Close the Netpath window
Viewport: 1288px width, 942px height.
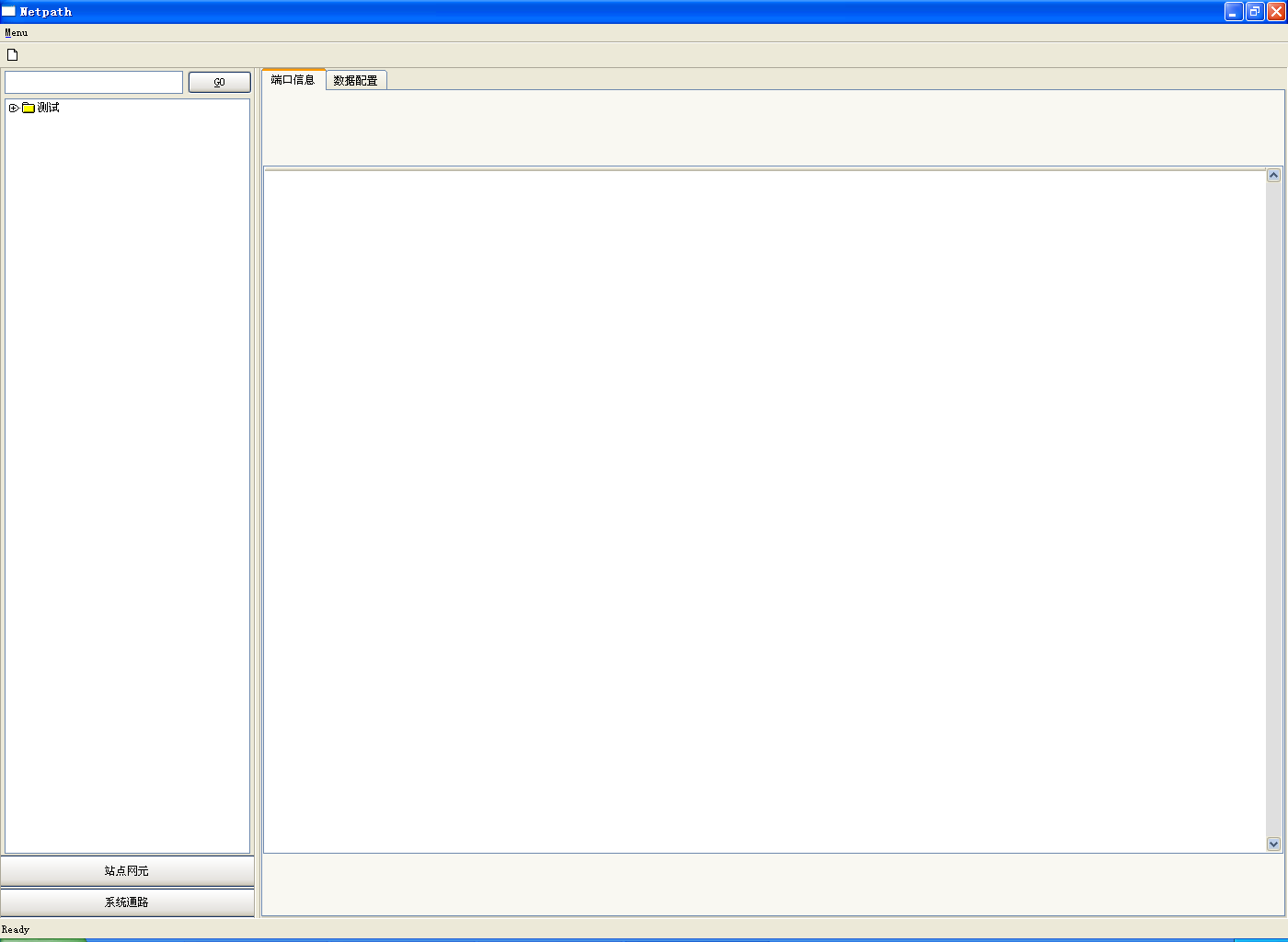(1276, 11)
